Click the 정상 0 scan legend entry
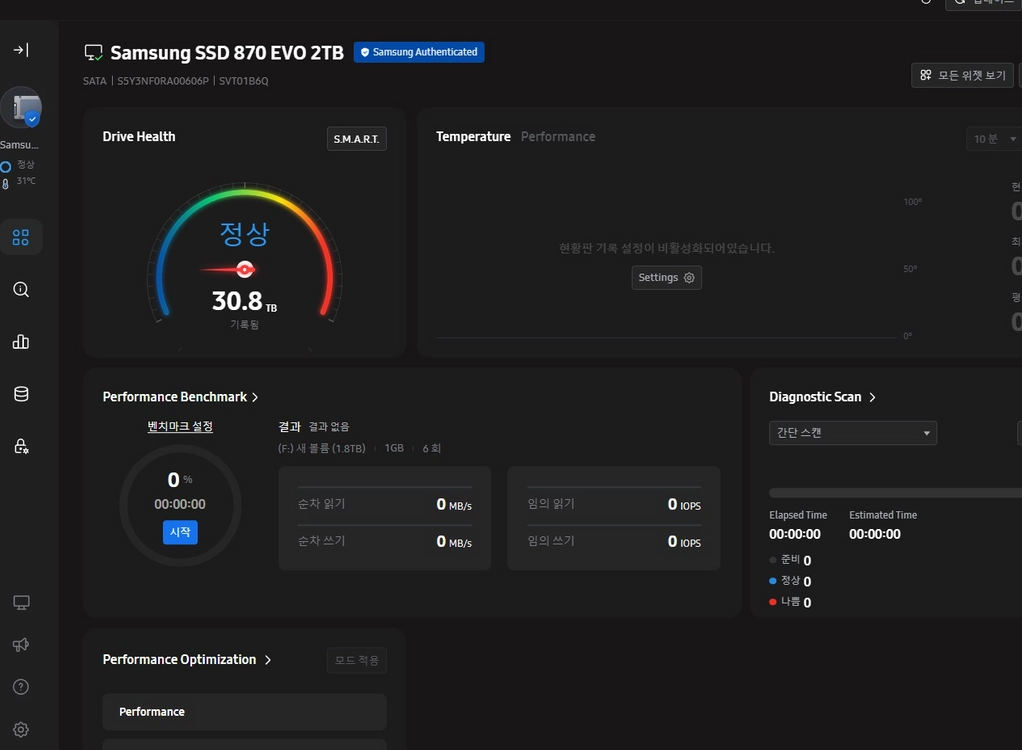Screen dimensions: 1022x750 coord(790,581)
